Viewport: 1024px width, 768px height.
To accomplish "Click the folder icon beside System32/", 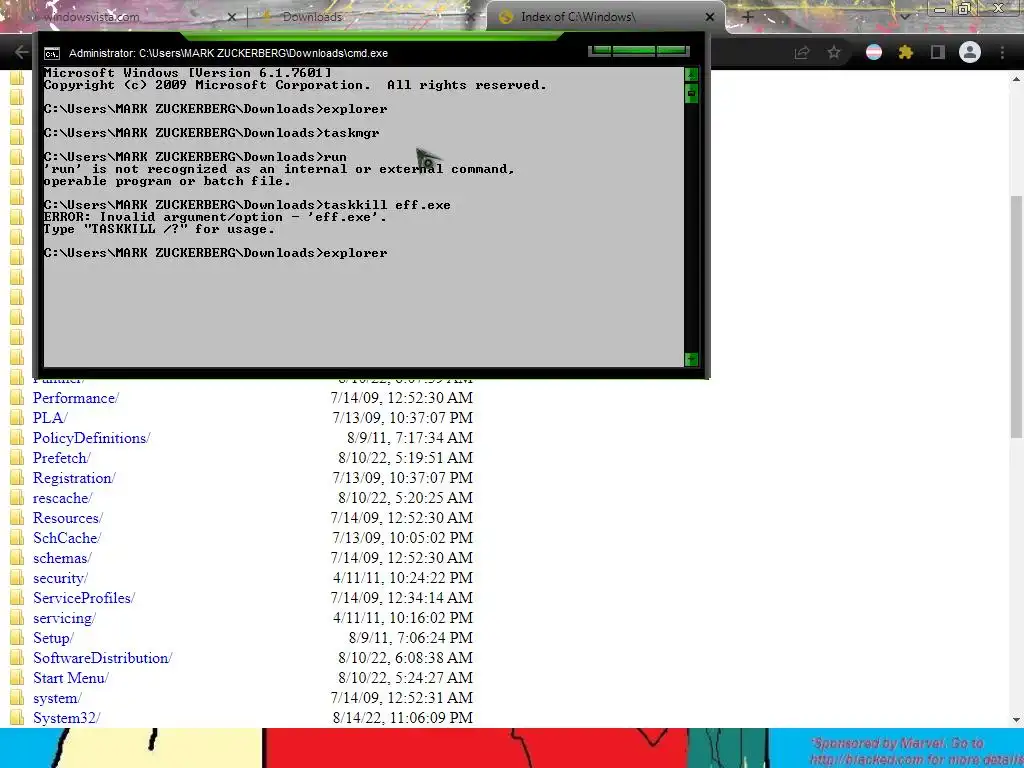I will coord(17,718).
